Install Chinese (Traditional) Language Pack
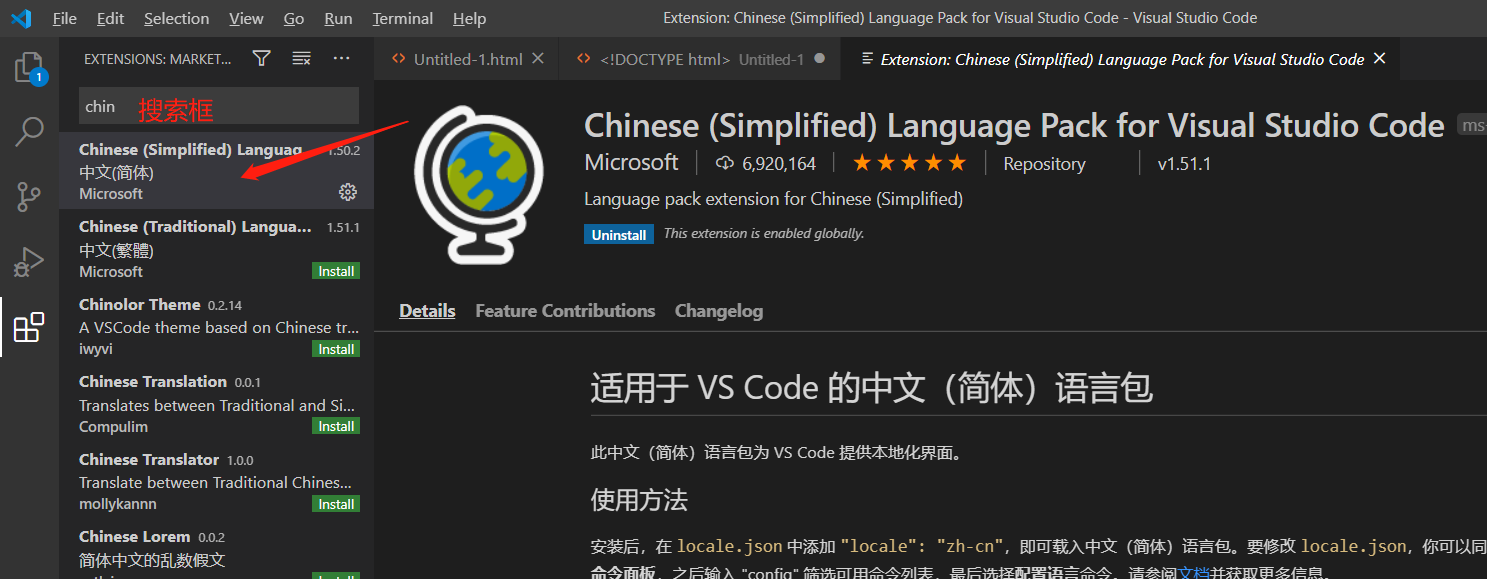This screenshot has width=1487, height=579. pyautogui.click(x=336, y=271)
